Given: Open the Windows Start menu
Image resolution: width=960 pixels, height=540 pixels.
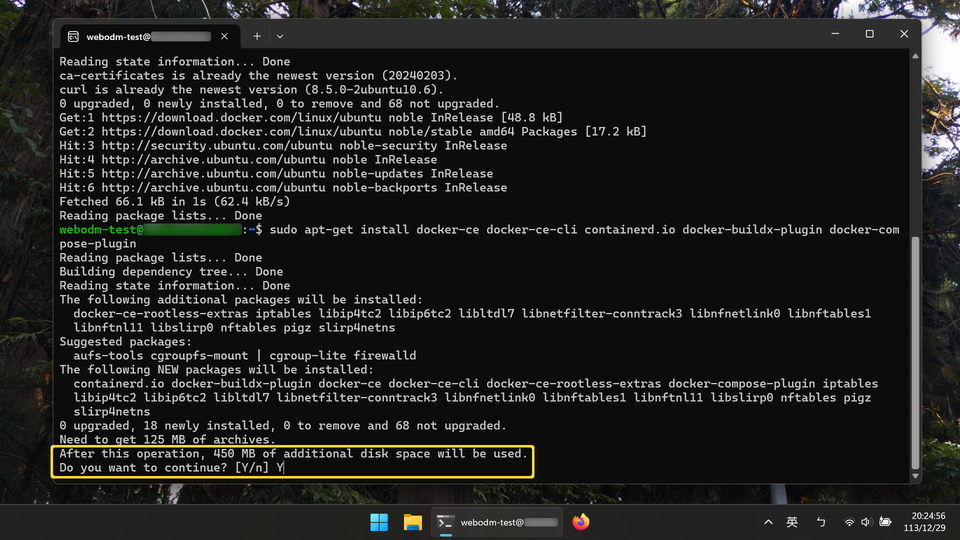Looking at the screenshot, I should coord(379,522).
